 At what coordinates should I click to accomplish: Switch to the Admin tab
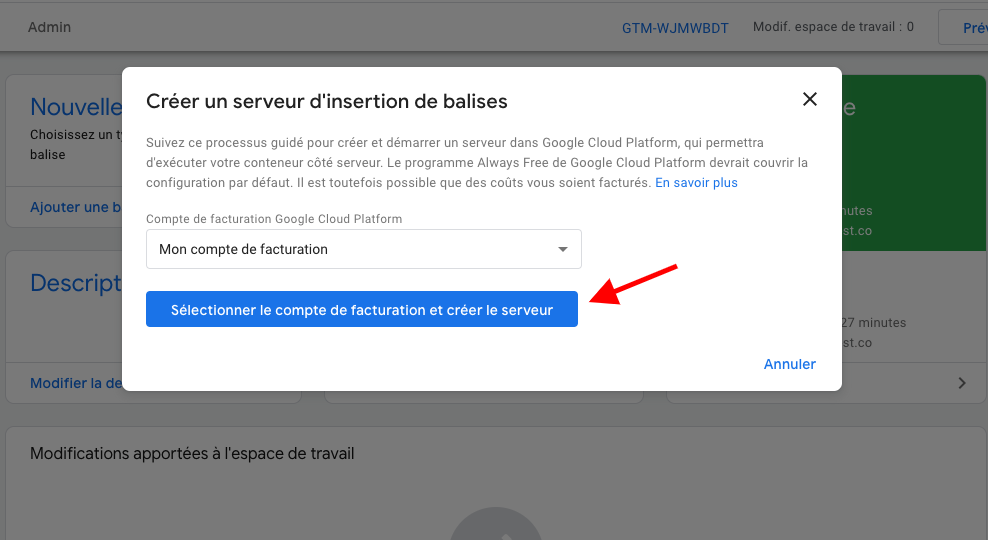click(49, 27)
